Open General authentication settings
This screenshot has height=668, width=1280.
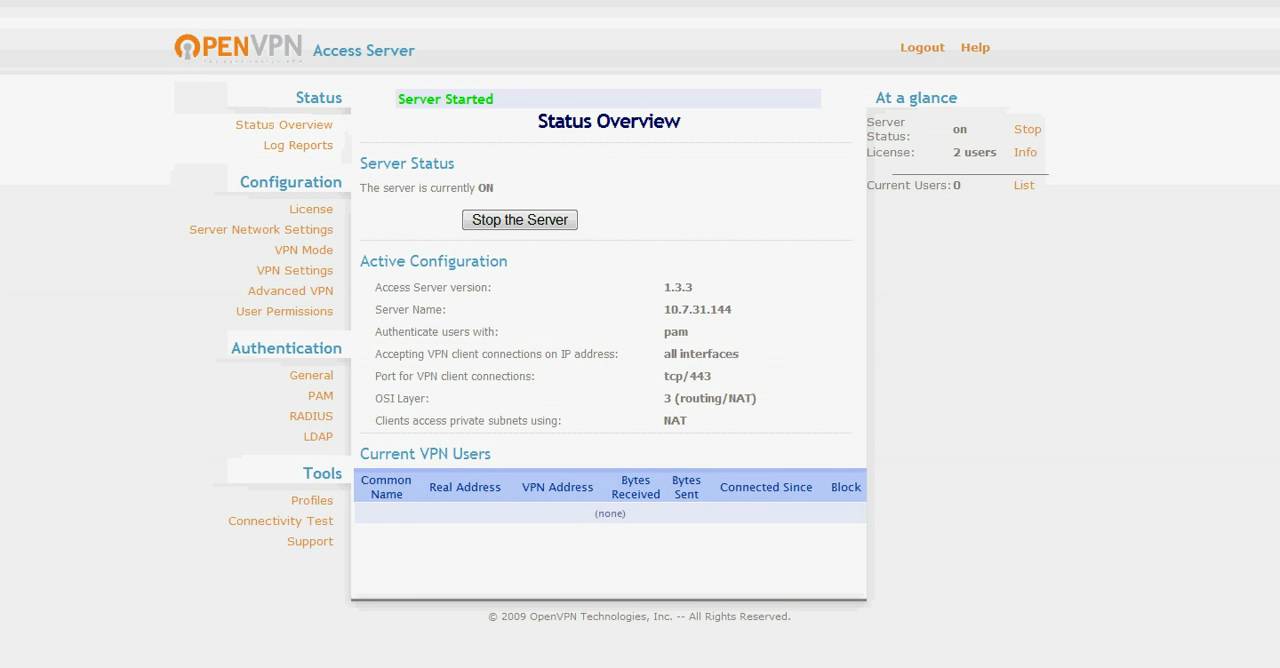(311, 375)
